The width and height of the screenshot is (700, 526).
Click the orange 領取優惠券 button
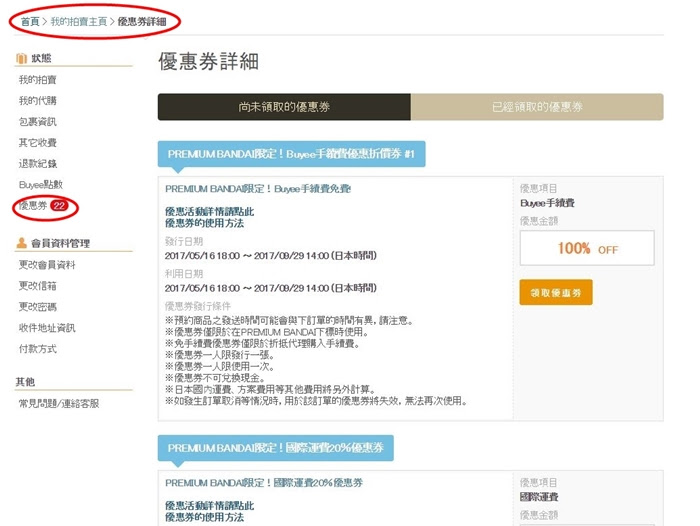pyautogui.click(x=556, y=292)
